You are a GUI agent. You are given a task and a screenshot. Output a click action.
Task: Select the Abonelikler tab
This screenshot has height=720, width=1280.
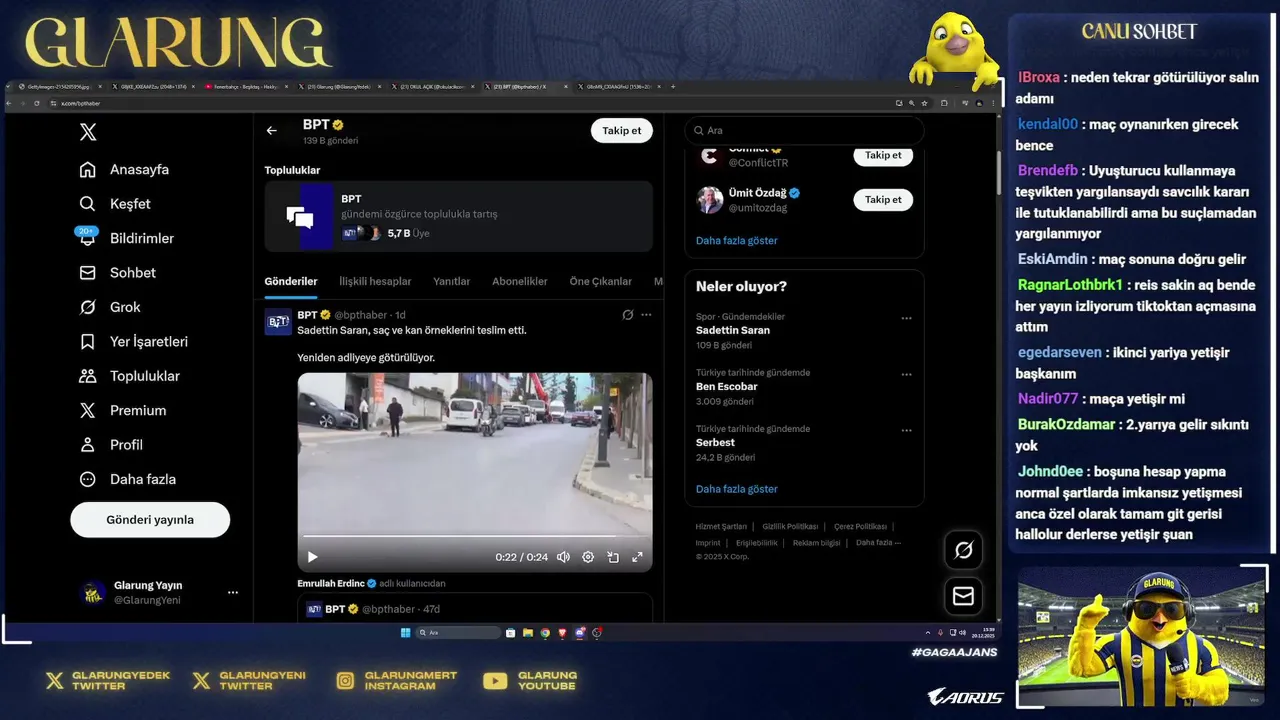pos(520,282)
